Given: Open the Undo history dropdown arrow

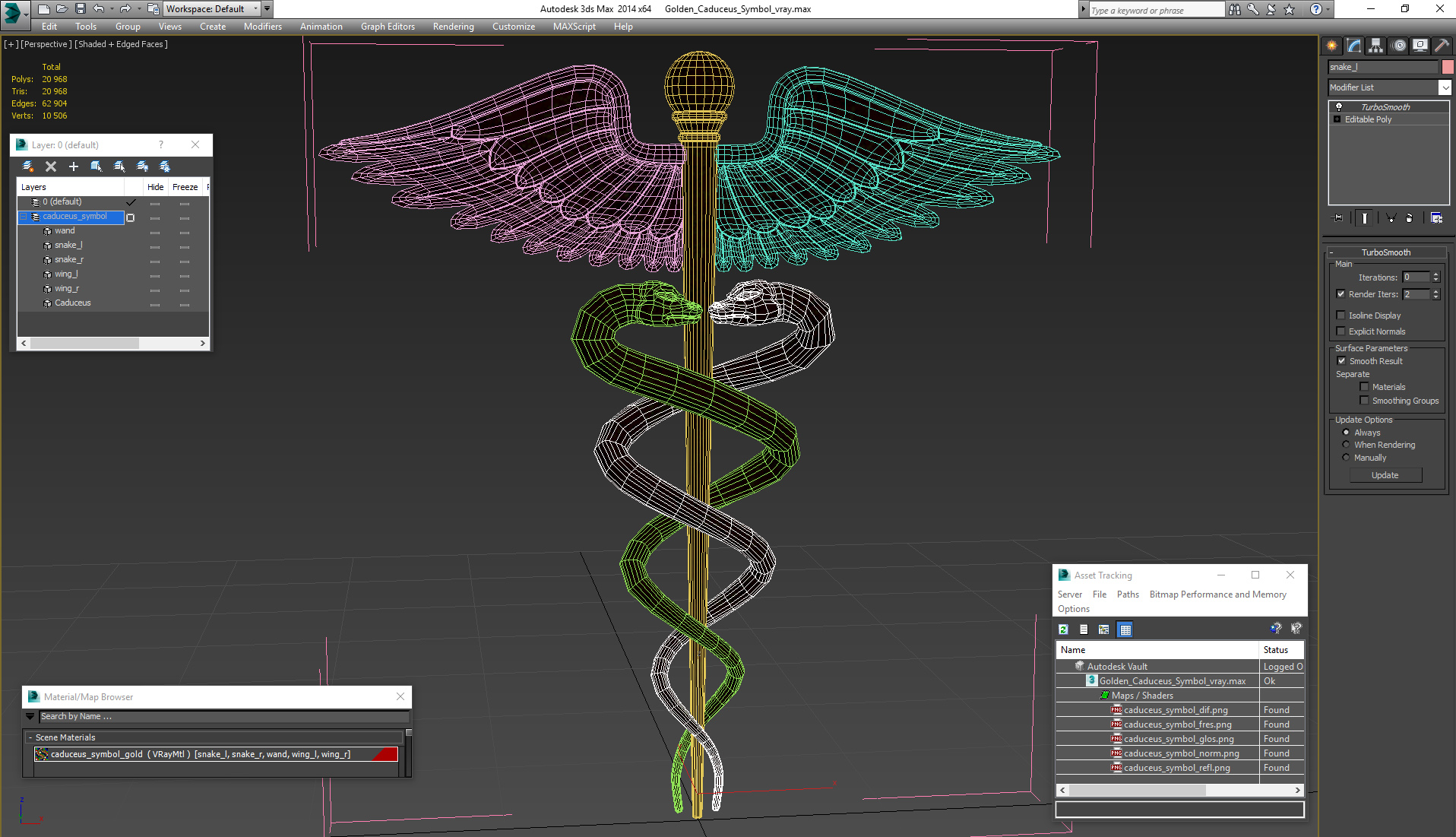Looking at the screenshot, I should point(112,9).
